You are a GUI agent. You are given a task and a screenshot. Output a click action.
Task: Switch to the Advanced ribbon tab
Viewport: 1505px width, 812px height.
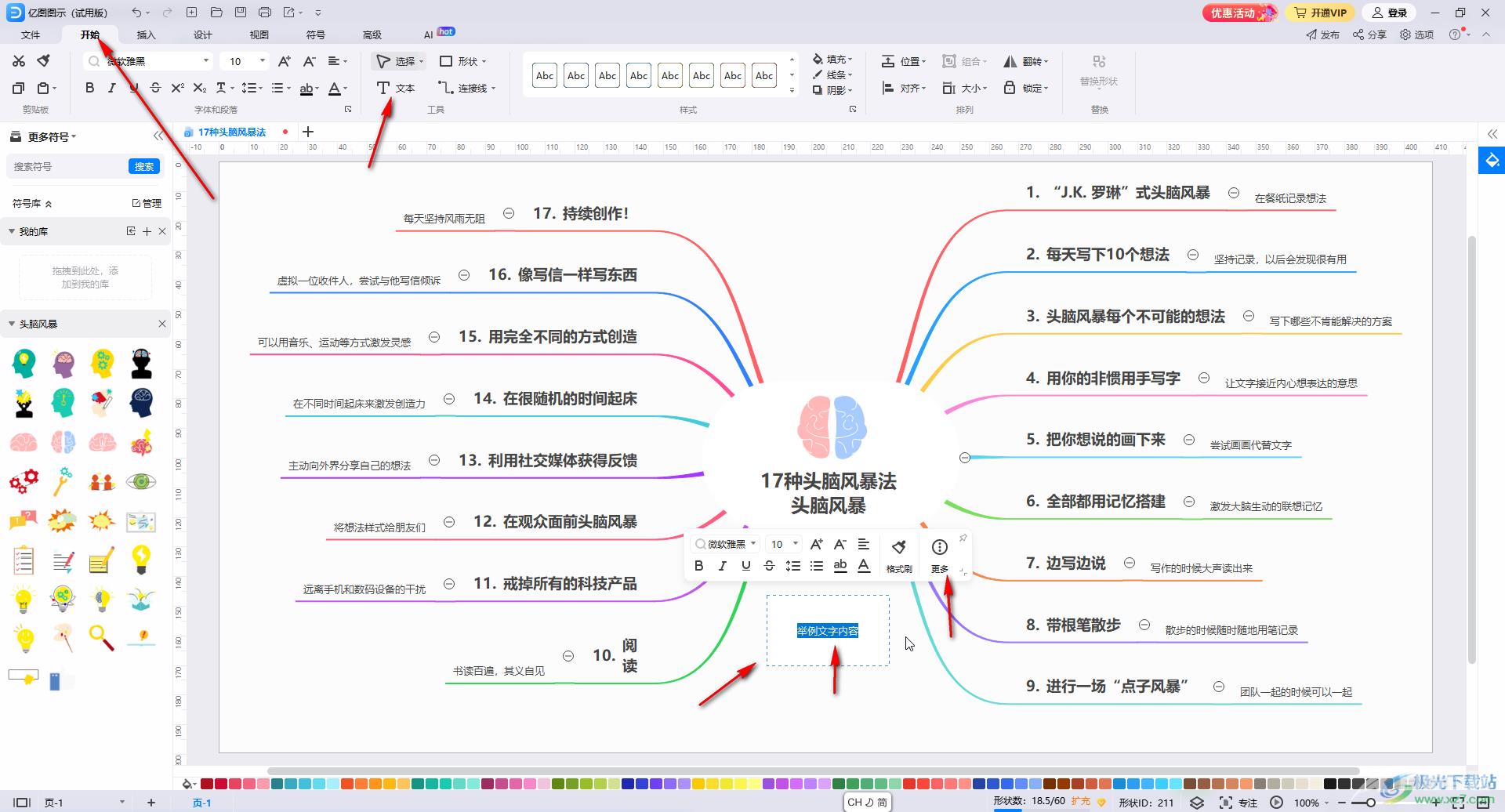pos(372,34)
